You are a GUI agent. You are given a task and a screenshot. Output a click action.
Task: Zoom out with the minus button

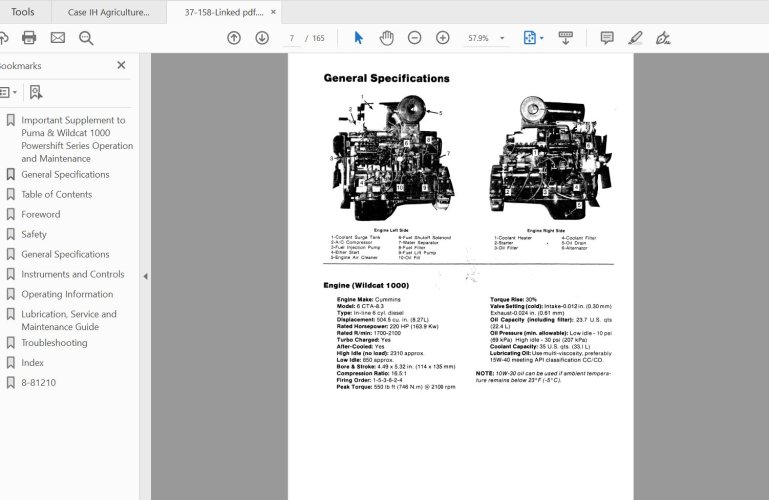[x=414, y=38]
